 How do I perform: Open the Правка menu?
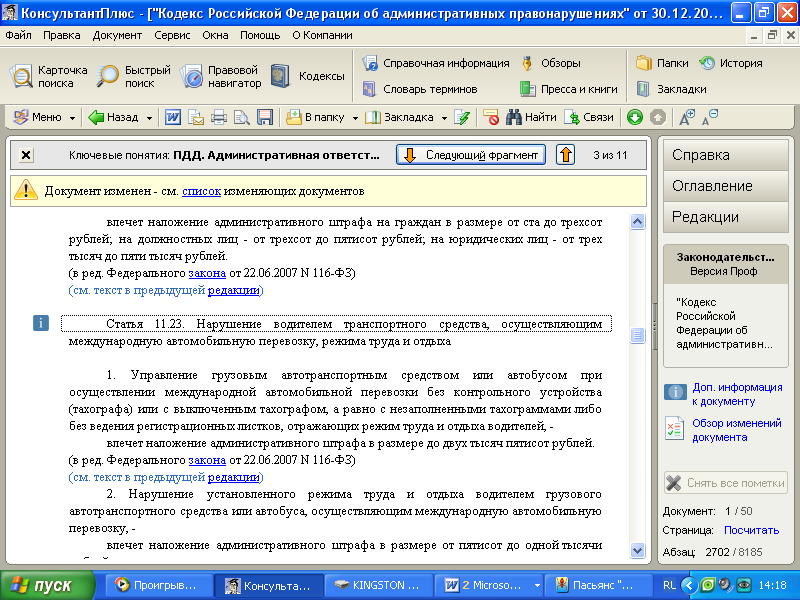pyautogui.click(x=62, y=35)
